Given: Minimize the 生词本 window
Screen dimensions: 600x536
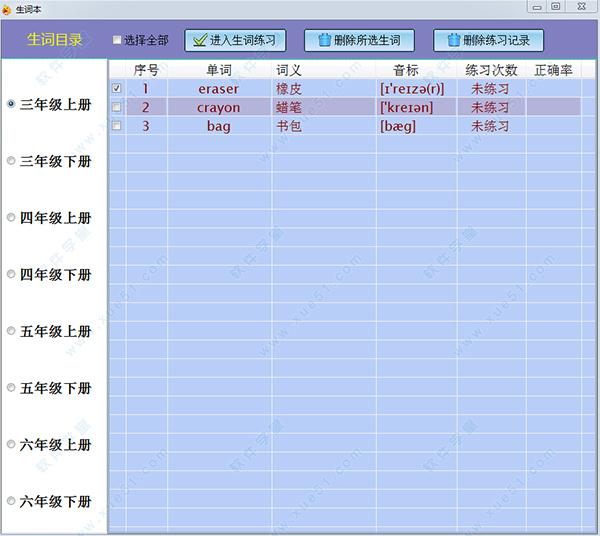Looking at the screenshot, I should tap(537, 7).
